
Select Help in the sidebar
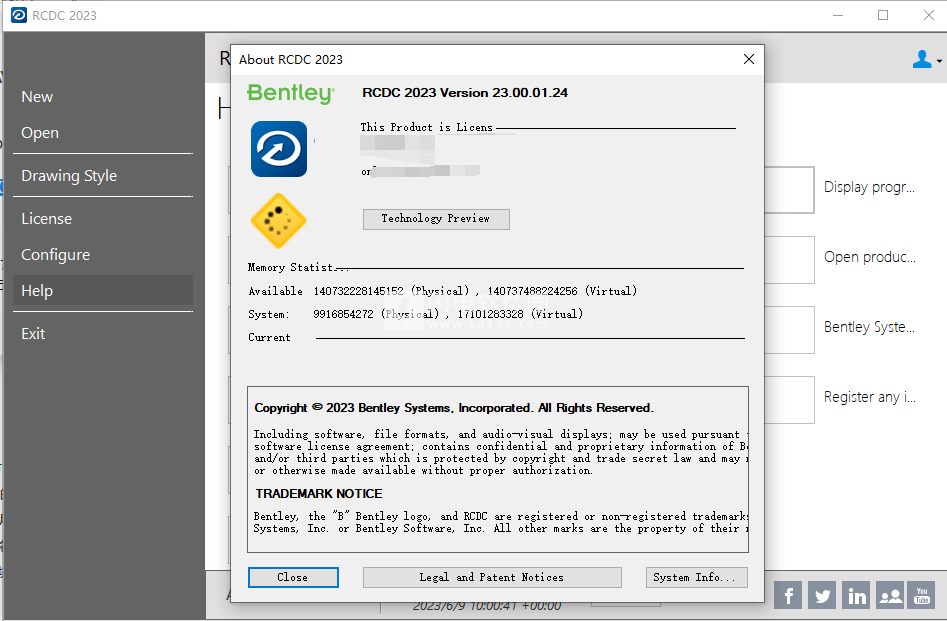103,291
